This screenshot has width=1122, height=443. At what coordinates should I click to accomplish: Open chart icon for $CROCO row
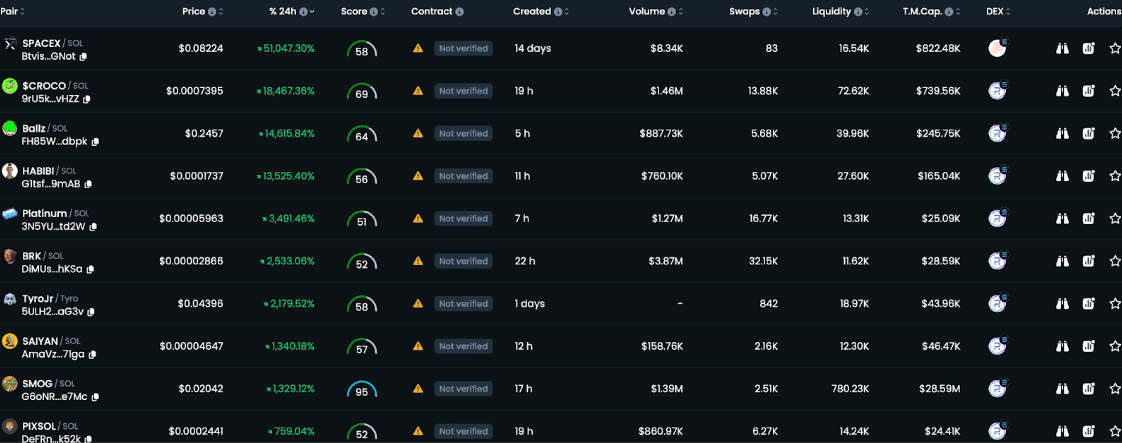click(1089, 91)
